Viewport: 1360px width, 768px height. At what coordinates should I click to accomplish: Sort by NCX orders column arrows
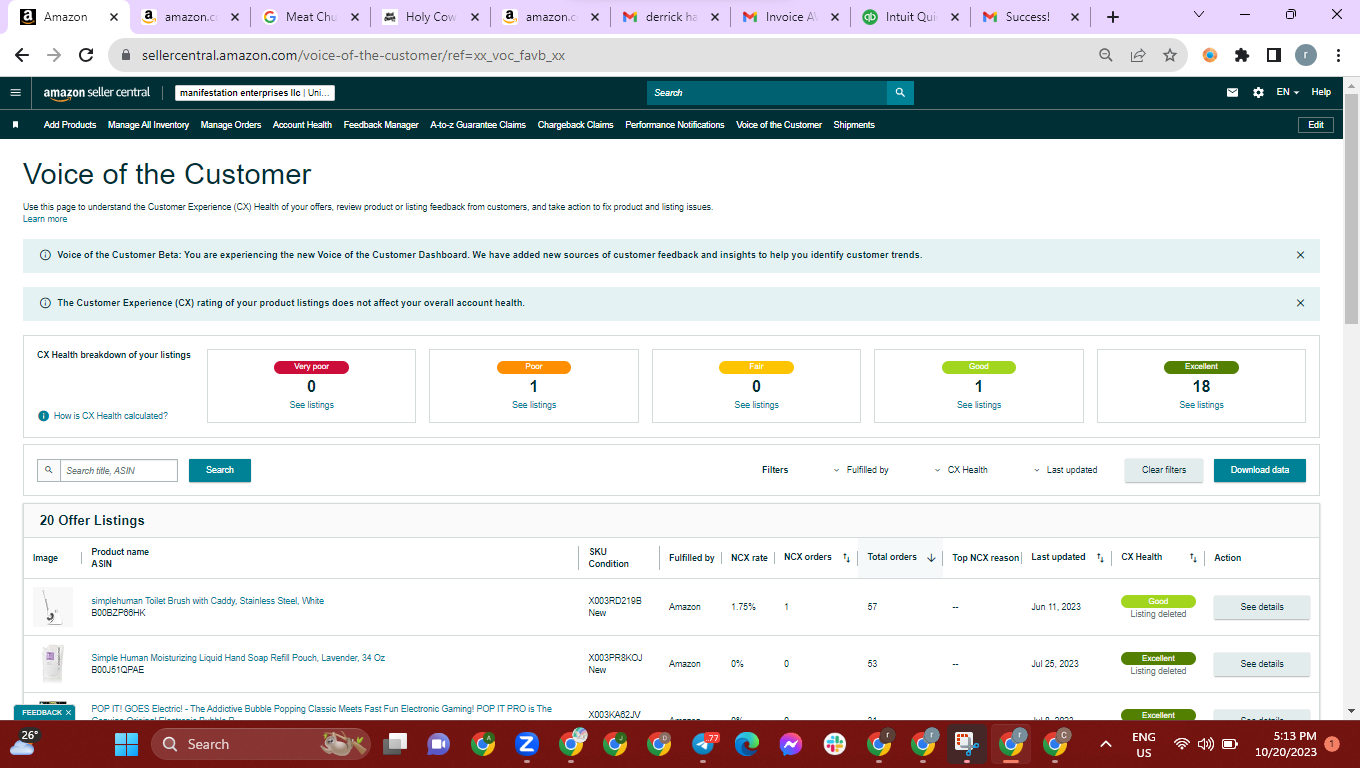846,558
